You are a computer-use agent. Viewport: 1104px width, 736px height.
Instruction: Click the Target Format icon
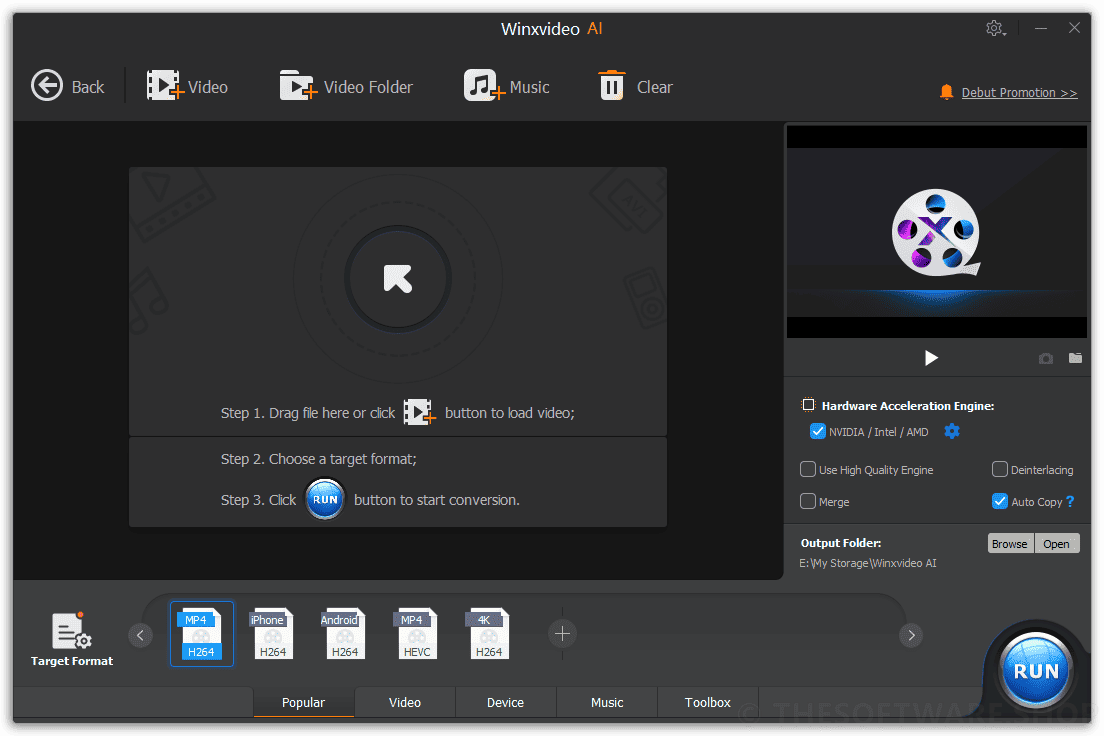[x=72, y=630]
